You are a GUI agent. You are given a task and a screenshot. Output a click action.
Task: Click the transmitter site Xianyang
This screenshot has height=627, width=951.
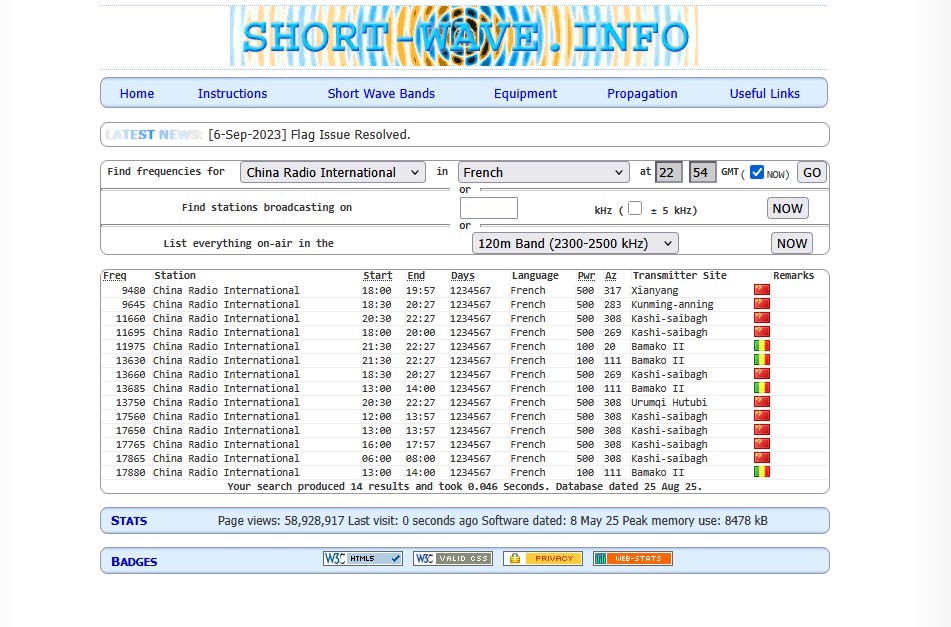654,290
